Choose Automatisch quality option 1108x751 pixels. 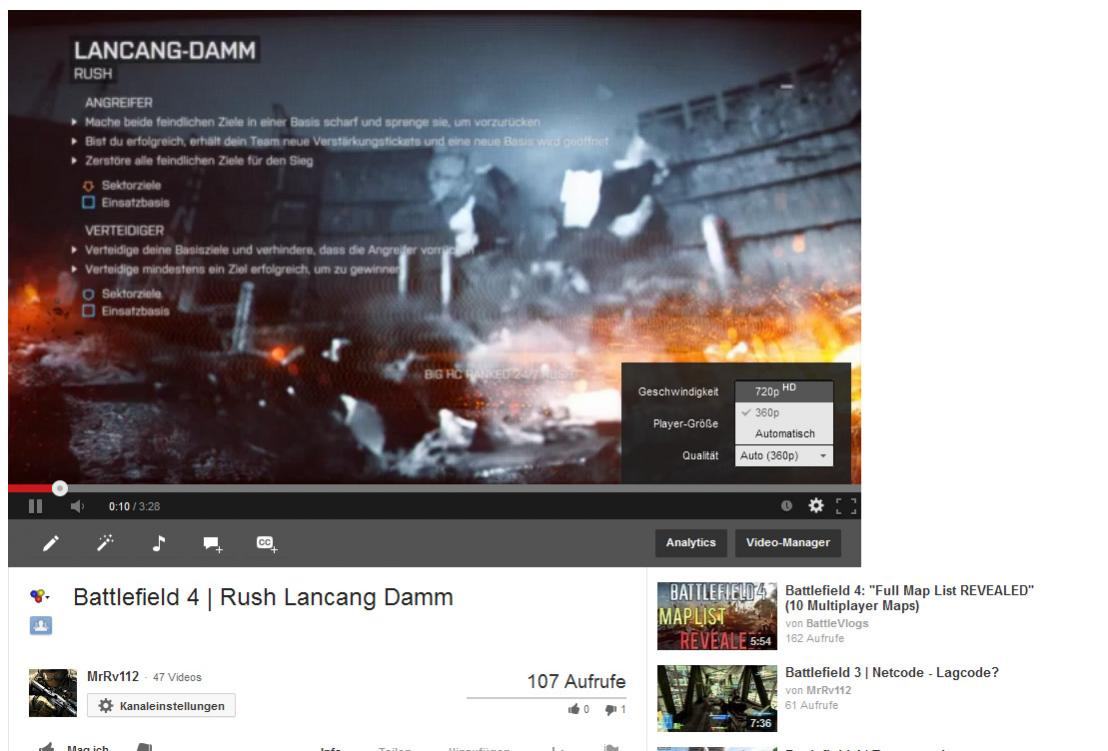click(784, 433)
